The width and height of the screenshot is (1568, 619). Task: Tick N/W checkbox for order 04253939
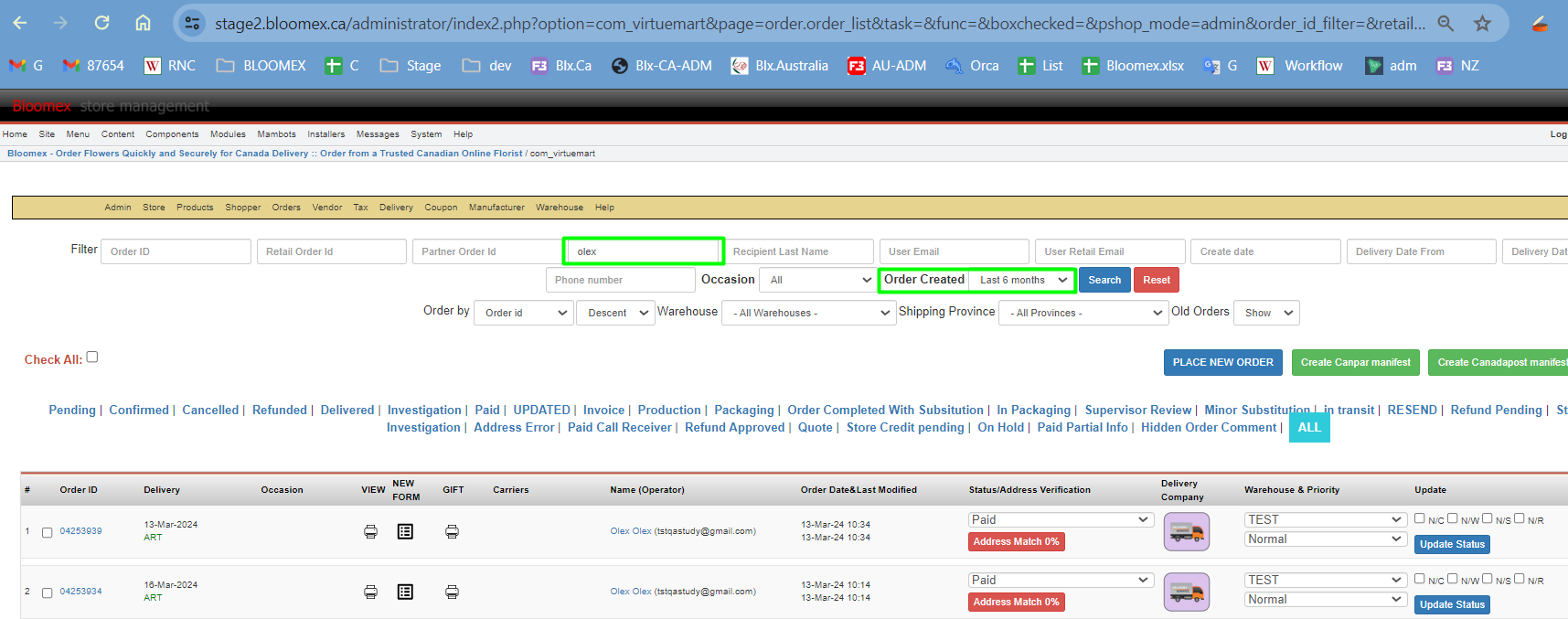[x=1452, y=518]
